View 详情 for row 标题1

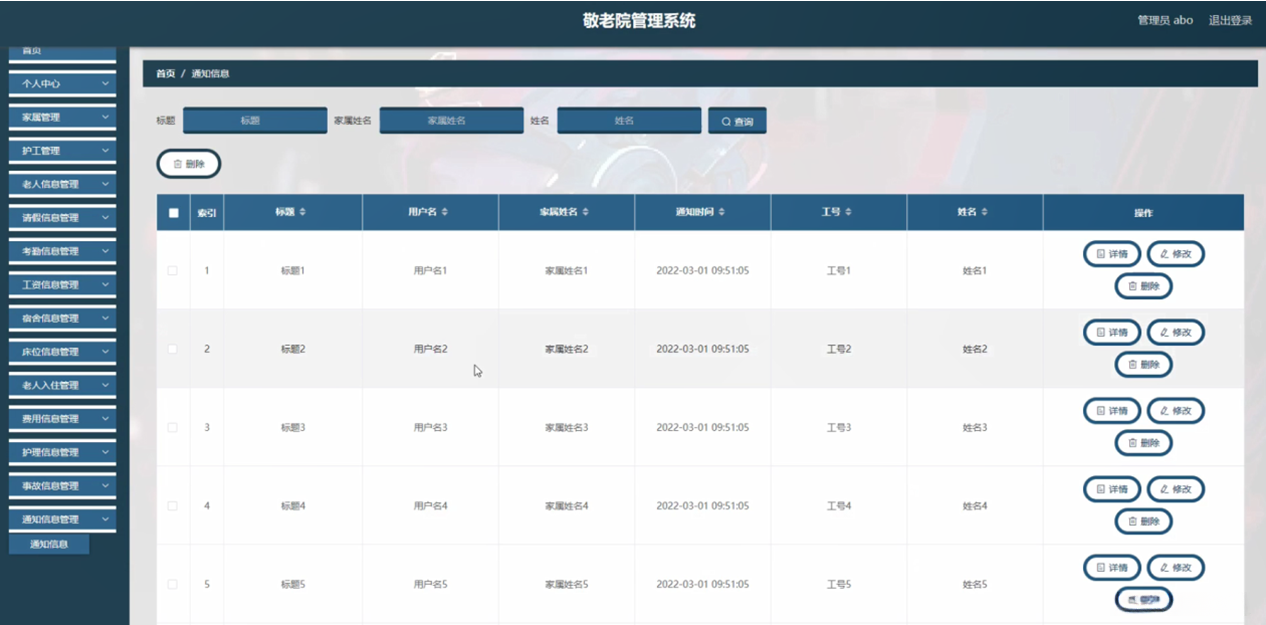click(1112, 254)
